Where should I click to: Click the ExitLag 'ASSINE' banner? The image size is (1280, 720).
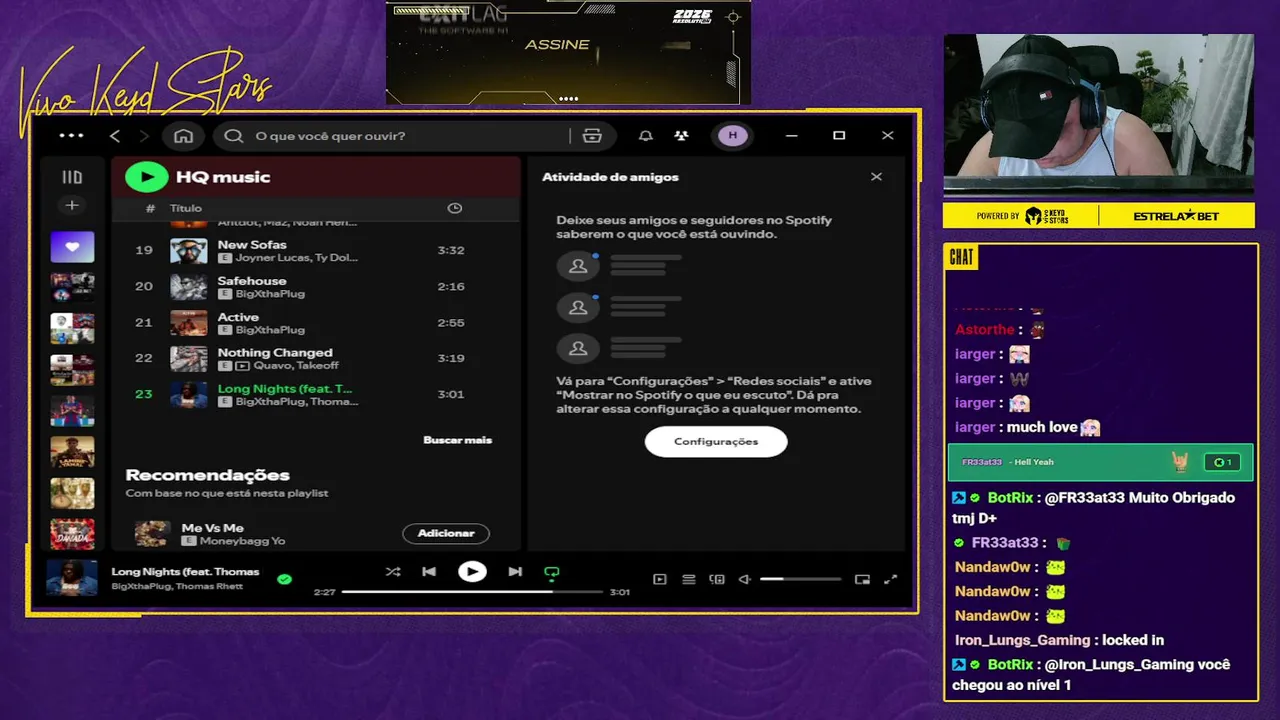pos(568,52)
